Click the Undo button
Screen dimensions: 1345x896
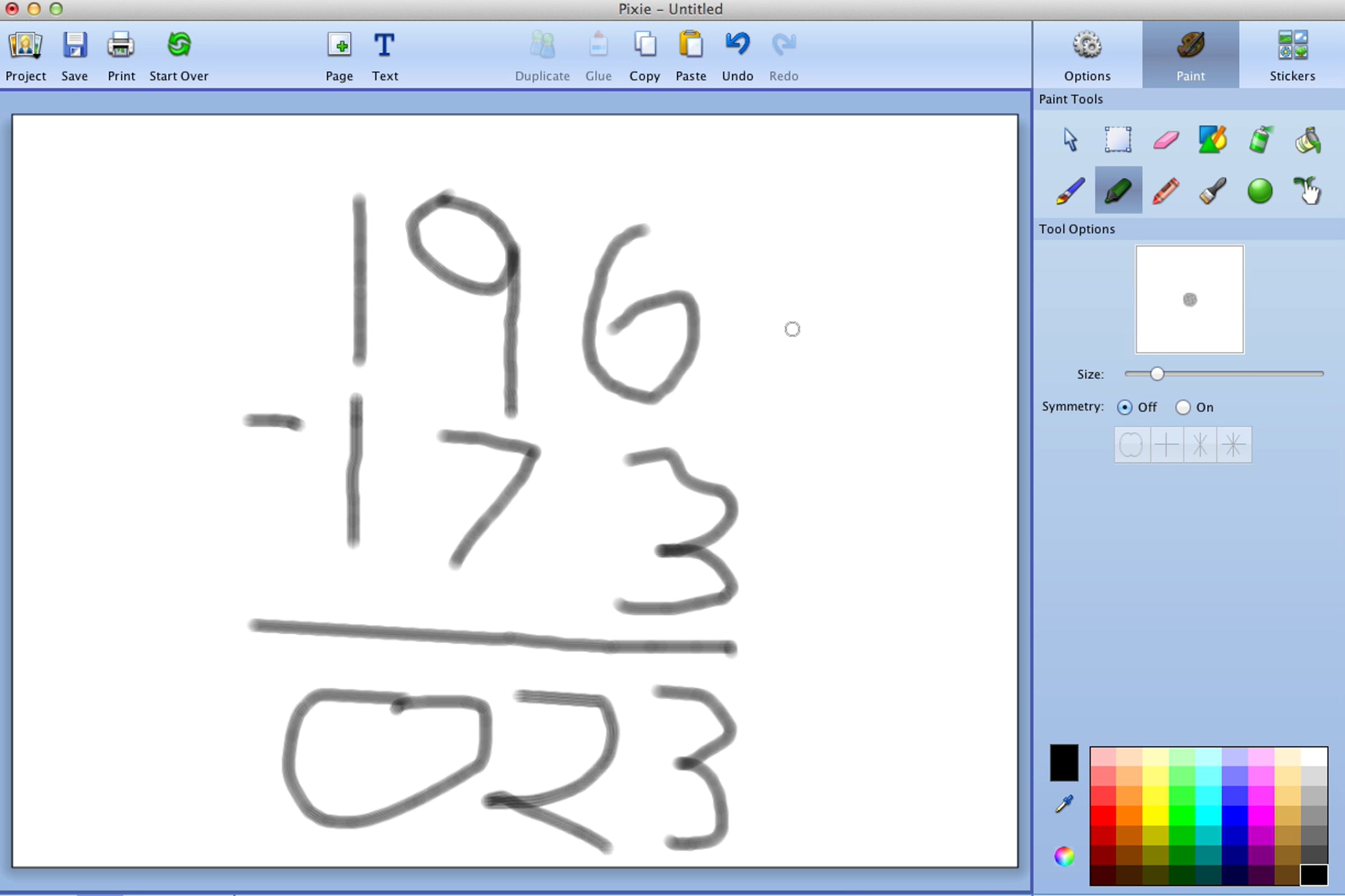click(737, 55)
